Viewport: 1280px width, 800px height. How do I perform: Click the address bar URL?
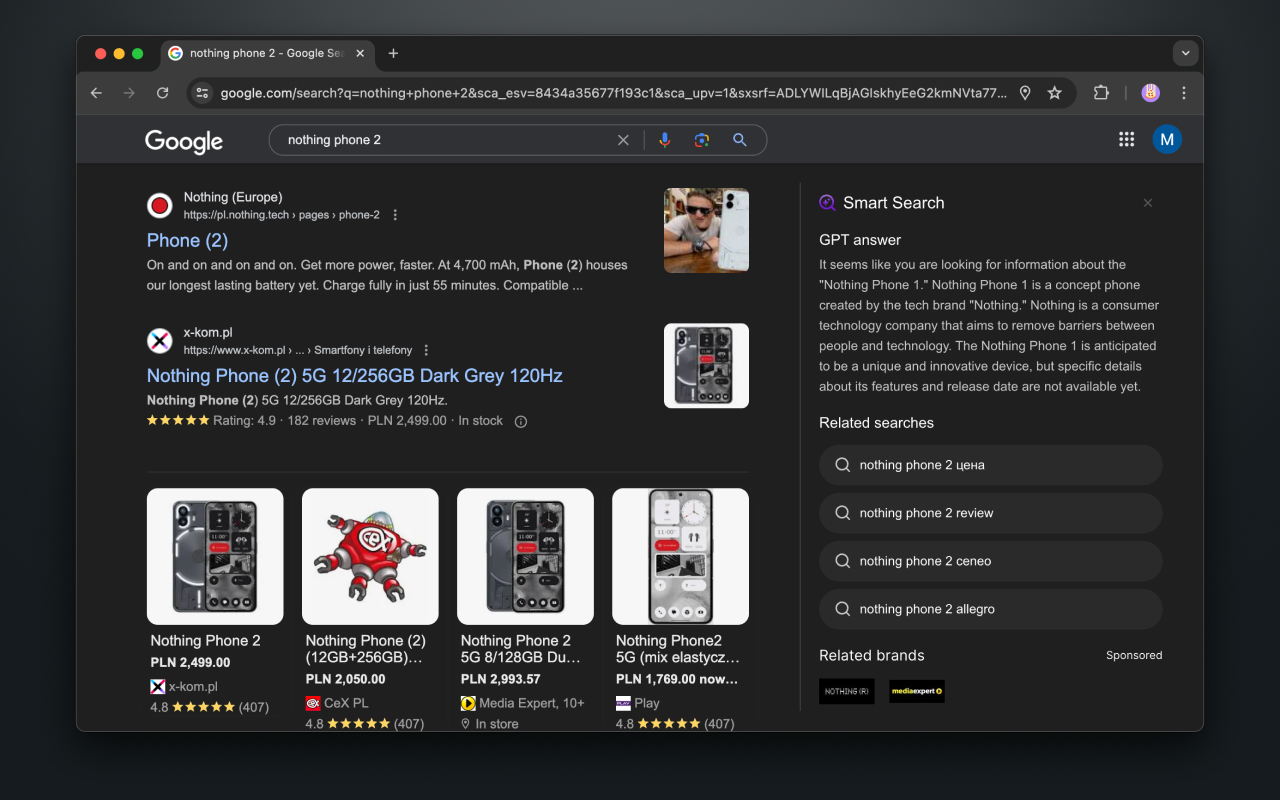click(613, 93)
